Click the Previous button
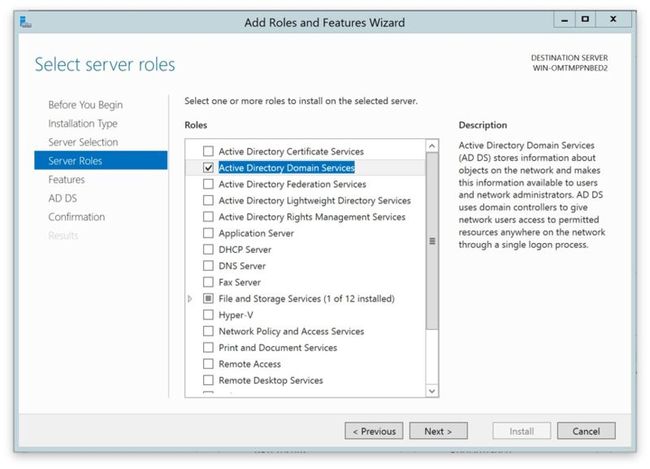Screen dimensions: 650x469 click(x=374, y=431)
